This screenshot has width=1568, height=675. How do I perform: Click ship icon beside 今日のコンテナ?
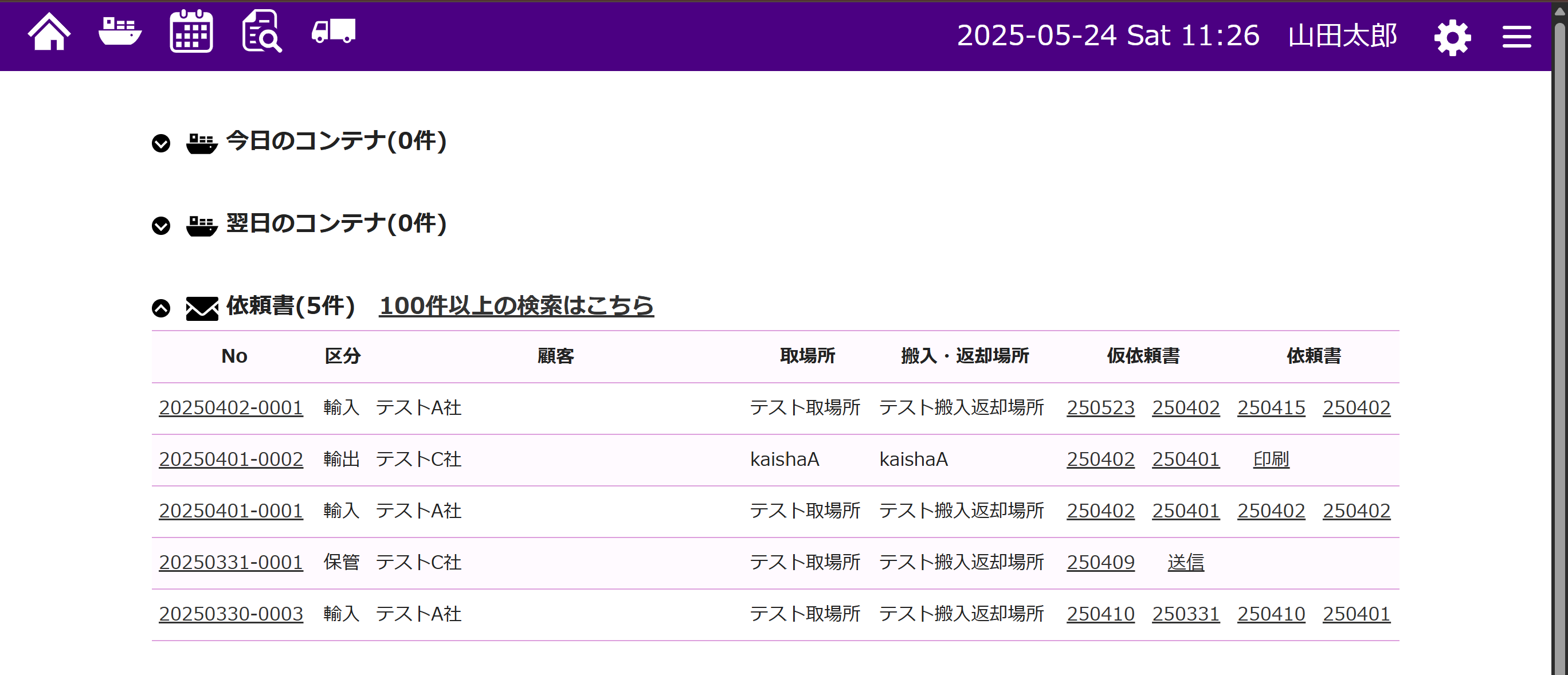(x=202, y=143)
